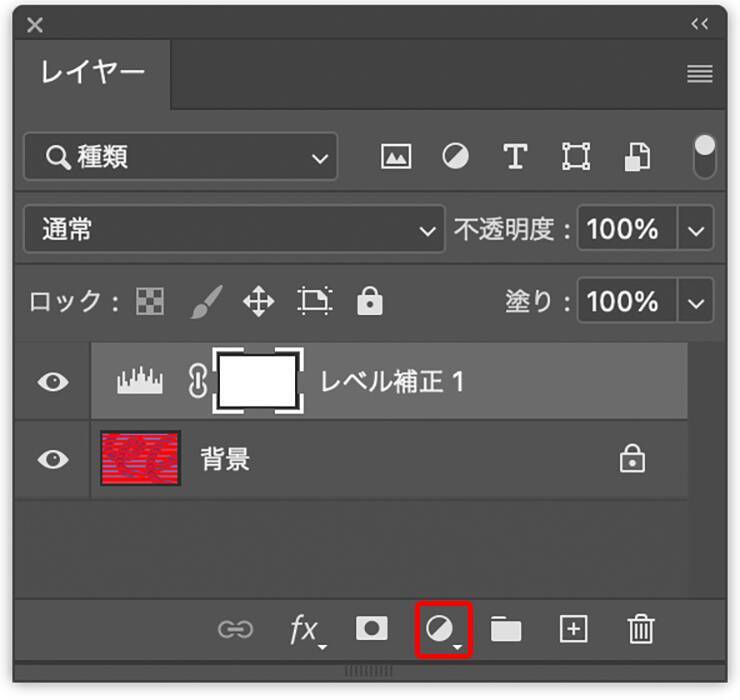This screenshot has height=700, width=740.
Task: Create a new layer
Action: (x=573, y=629)
